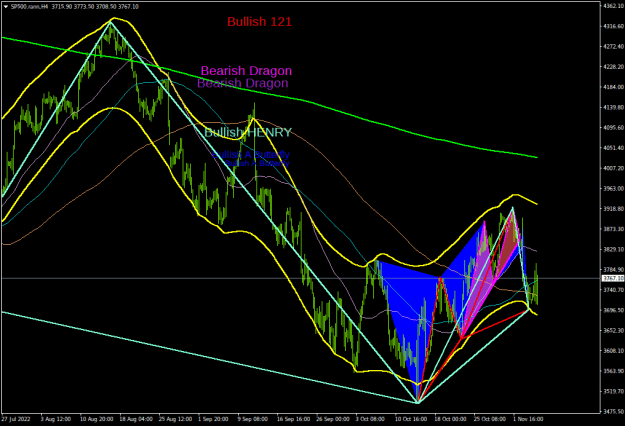625x426 pixels.
Task: Click the 10 Aug 20:00 time label
Action: 96,419
